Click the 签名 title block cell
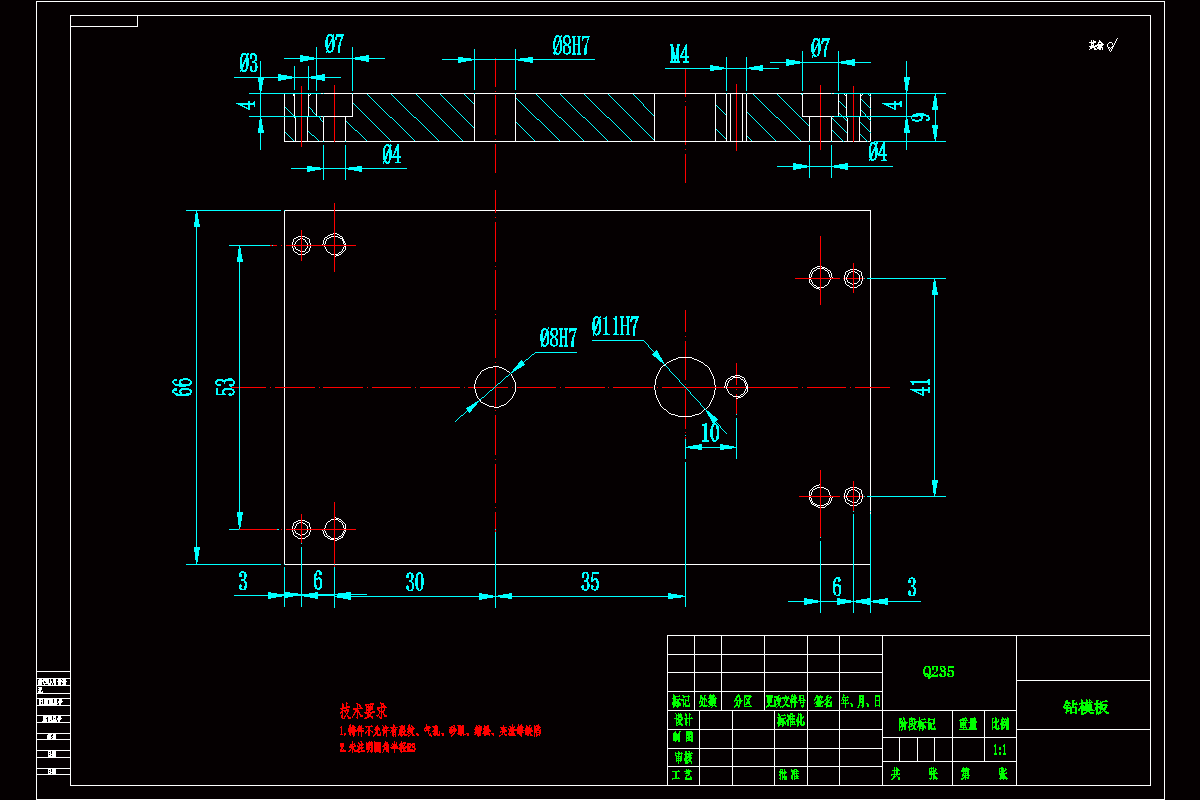The width and height of the screenshot is (1200, 800). coord(824,702)
